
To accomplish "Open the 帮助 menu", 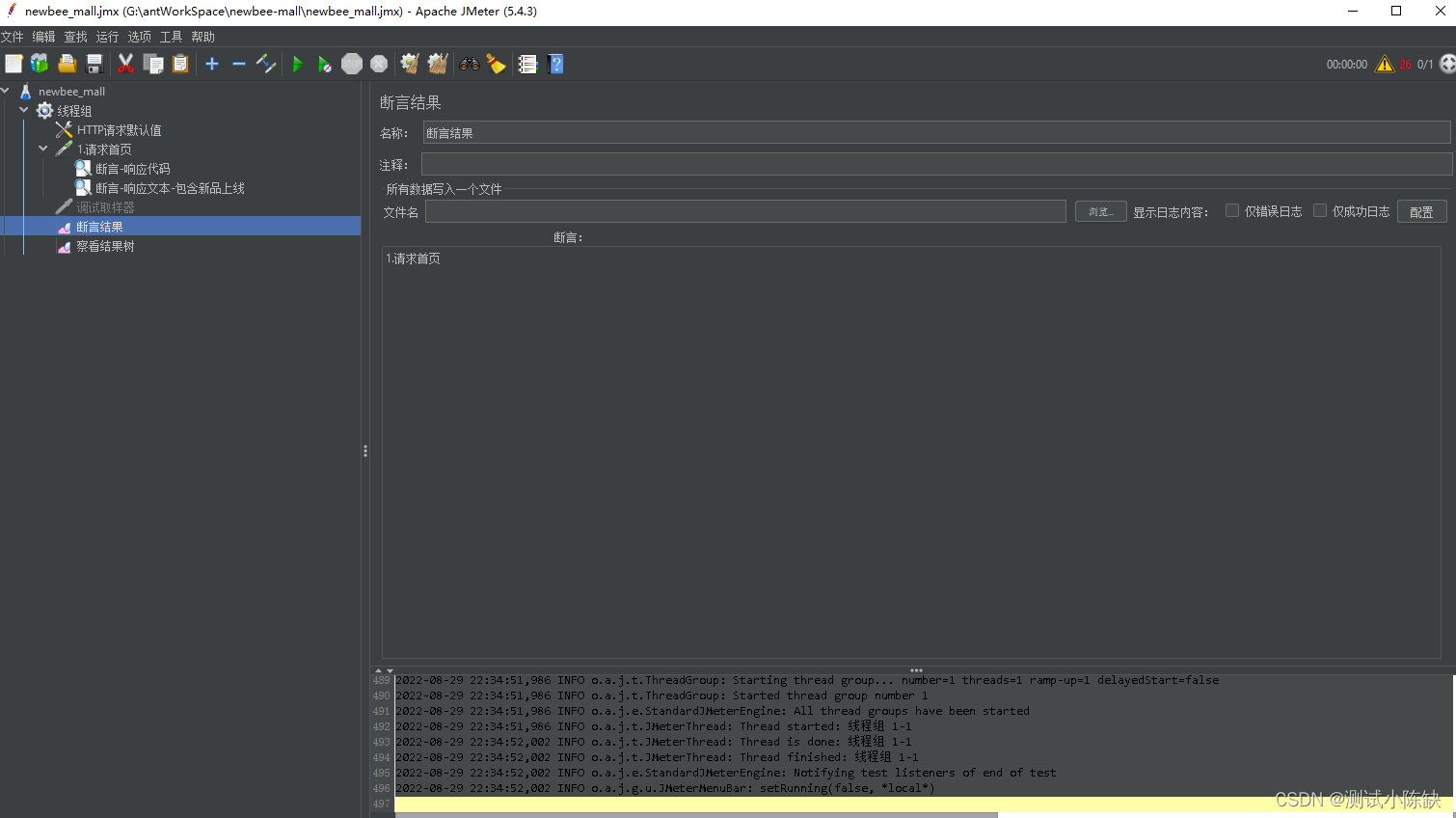I will pos(202,37).
